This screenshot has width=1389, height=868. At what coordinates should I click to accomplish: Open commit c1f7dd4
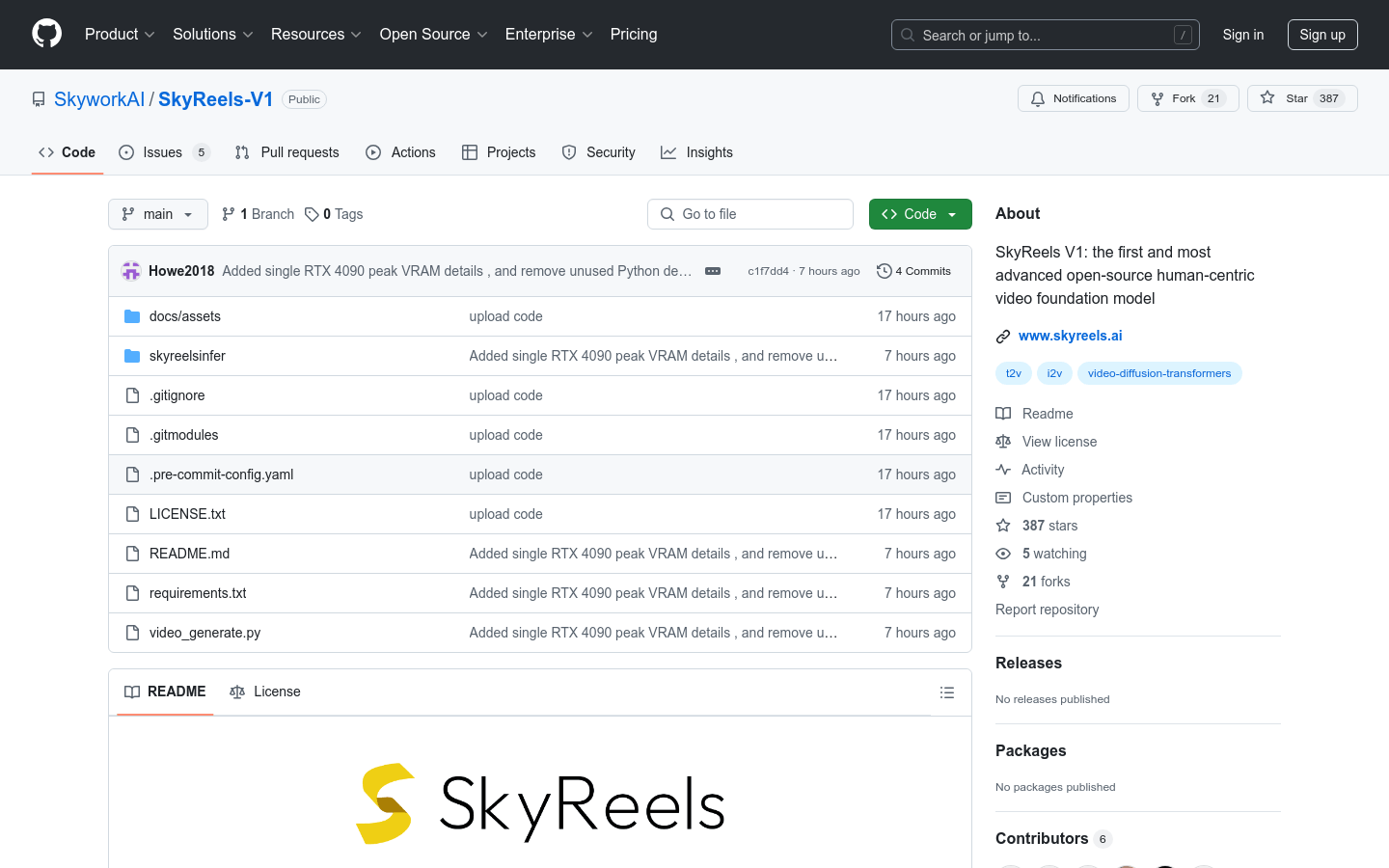click(768, 271)
